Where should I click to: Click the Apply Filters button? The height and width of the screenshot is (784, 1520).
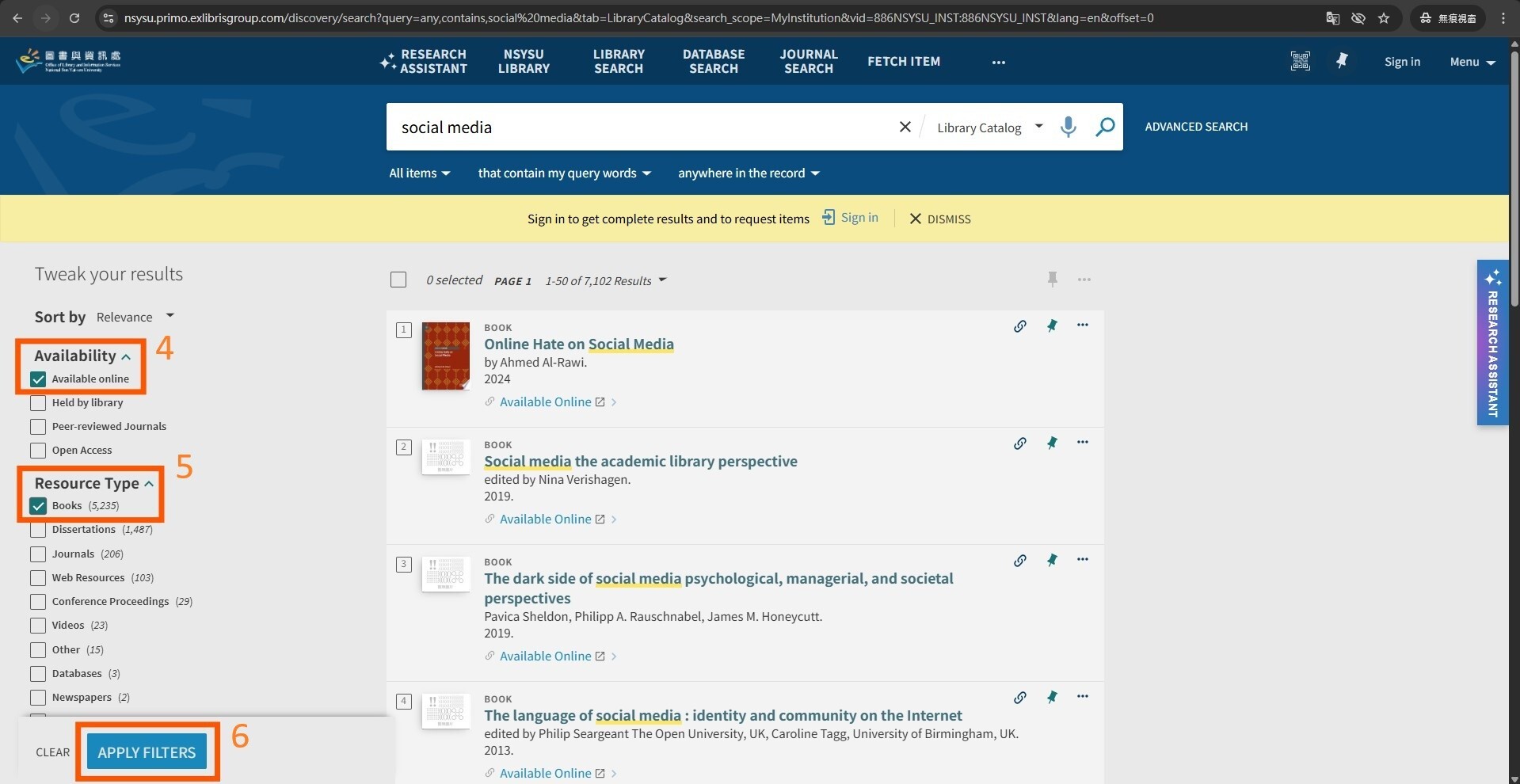tap(147, 752)
